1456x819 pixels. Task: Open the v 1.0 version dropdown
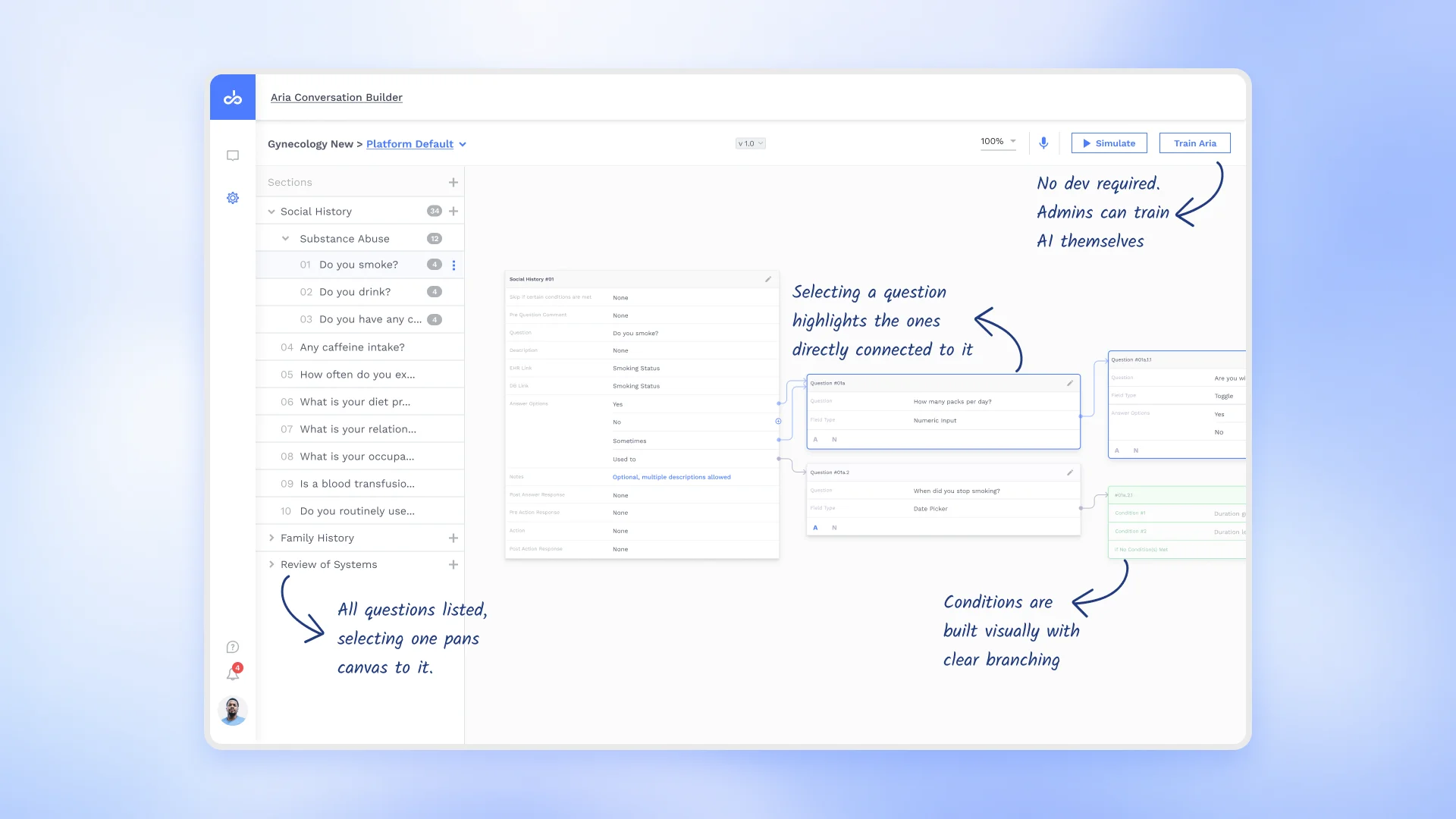750,143
